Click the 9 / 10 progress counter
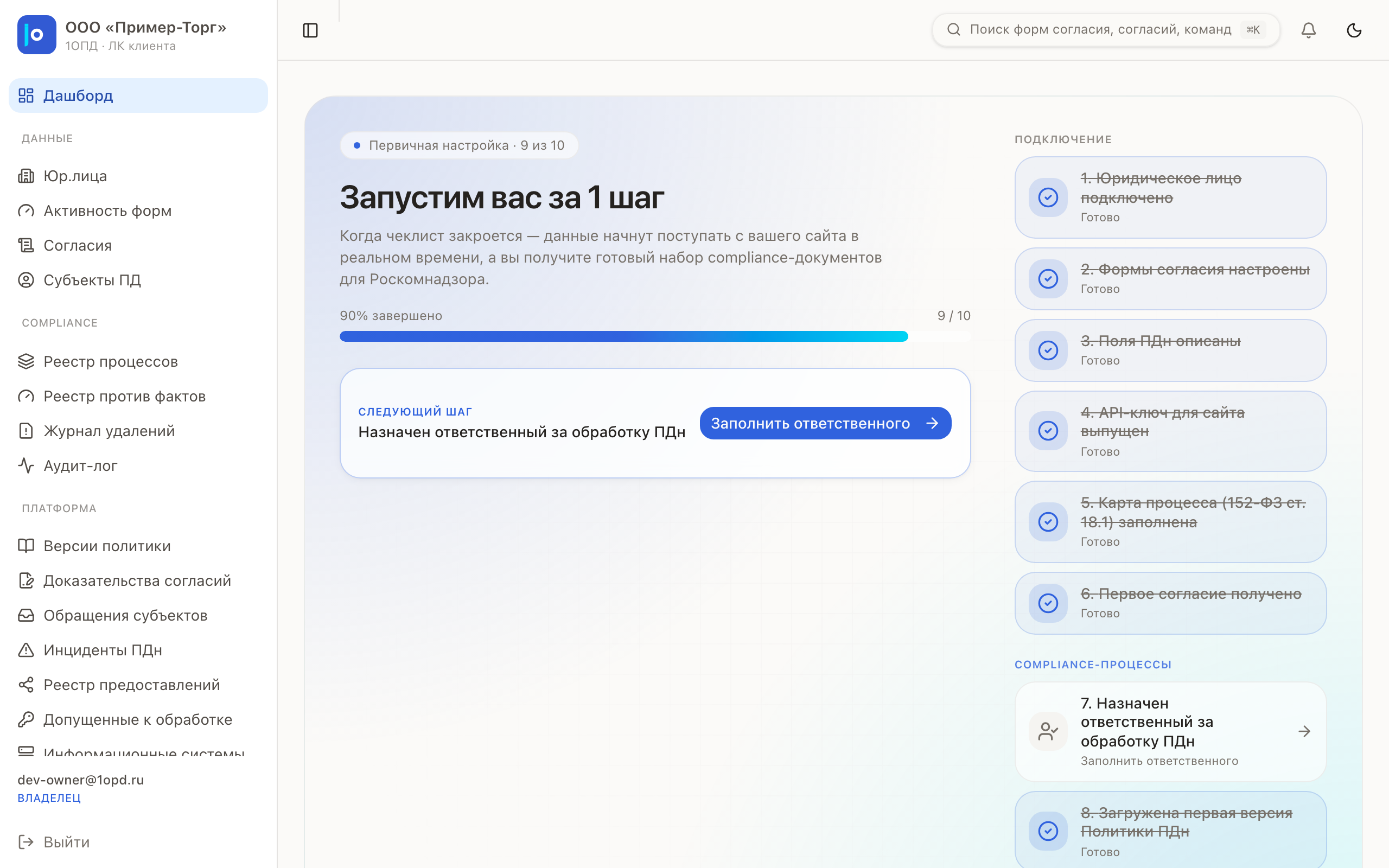1389x868 pixels. 954,316
